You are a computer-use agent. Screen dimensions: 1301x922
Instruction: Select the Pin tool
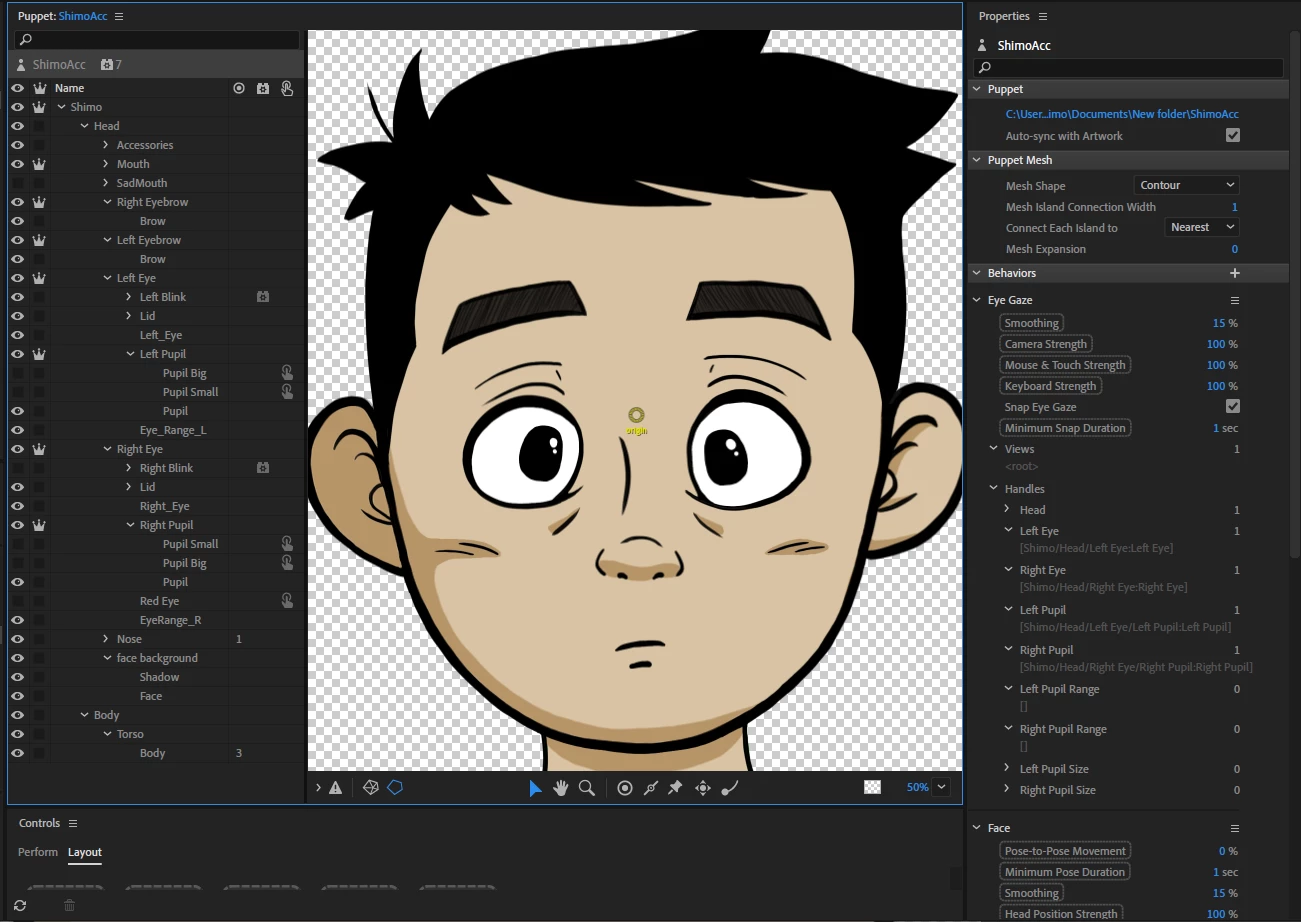pos(676,788)
